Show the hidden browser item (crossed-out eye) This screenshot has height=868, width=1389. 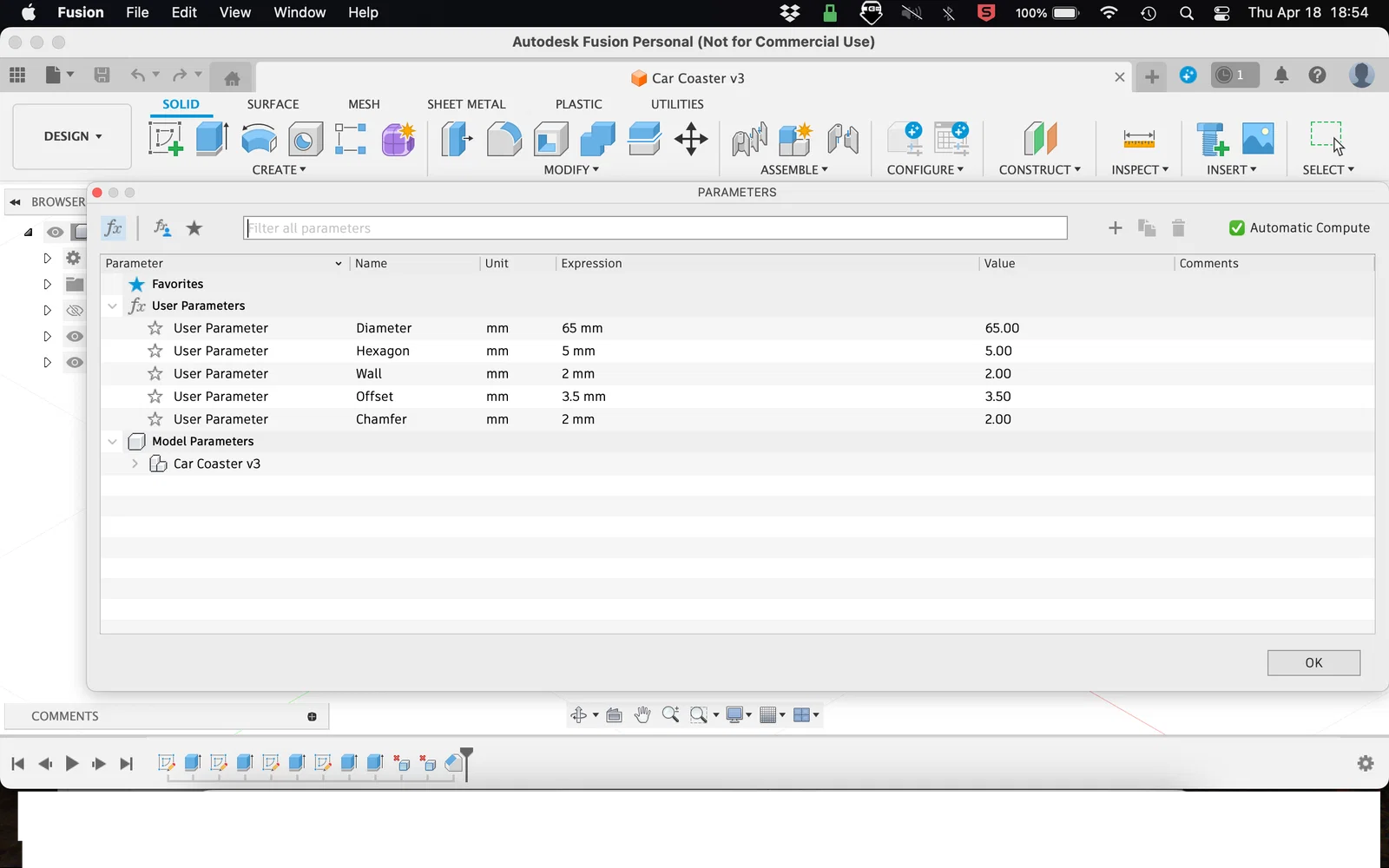(x=75, y=310)
